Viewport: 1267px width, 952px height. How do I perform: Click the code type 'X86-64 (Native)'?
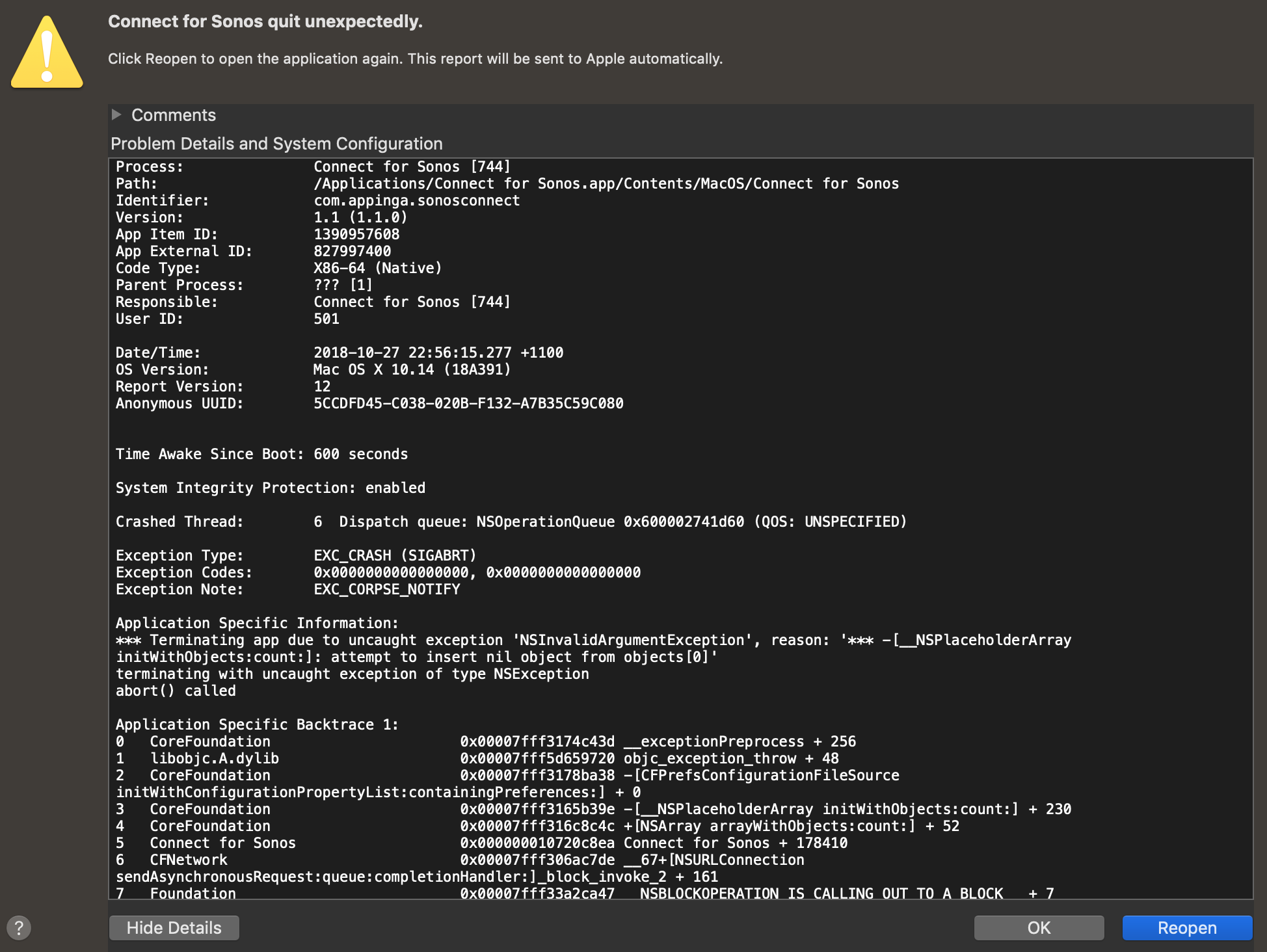point(378,268)
